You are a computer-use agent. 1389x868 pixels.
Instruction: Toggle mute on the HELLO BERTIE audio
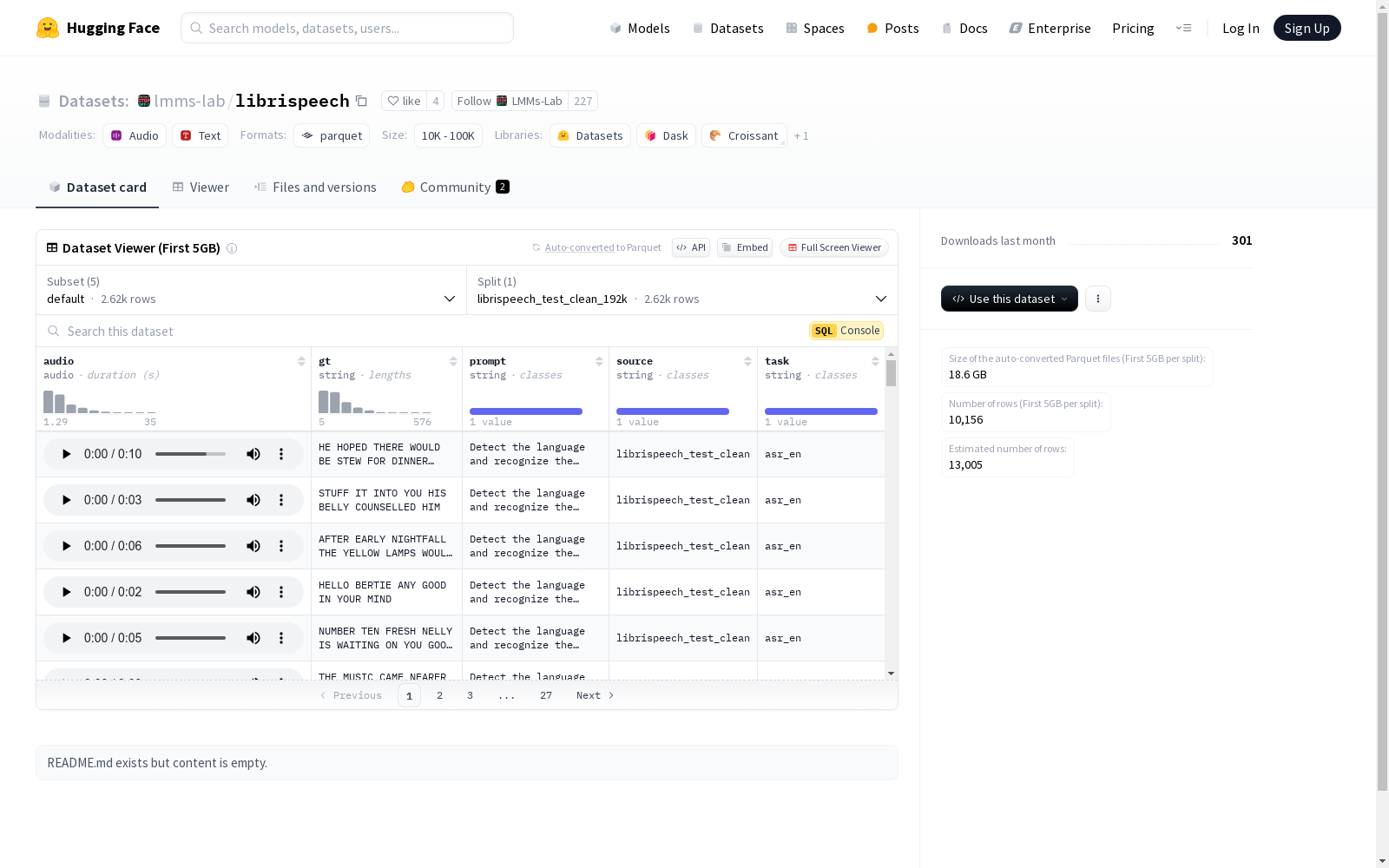253,592
